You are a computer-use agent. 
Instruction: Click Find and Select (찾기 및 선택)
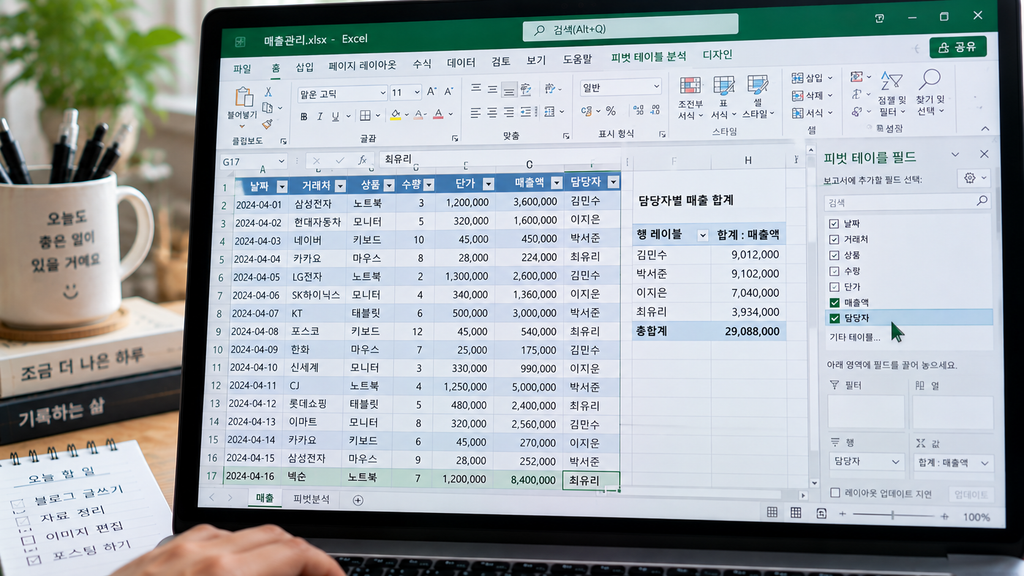point(930,92)
